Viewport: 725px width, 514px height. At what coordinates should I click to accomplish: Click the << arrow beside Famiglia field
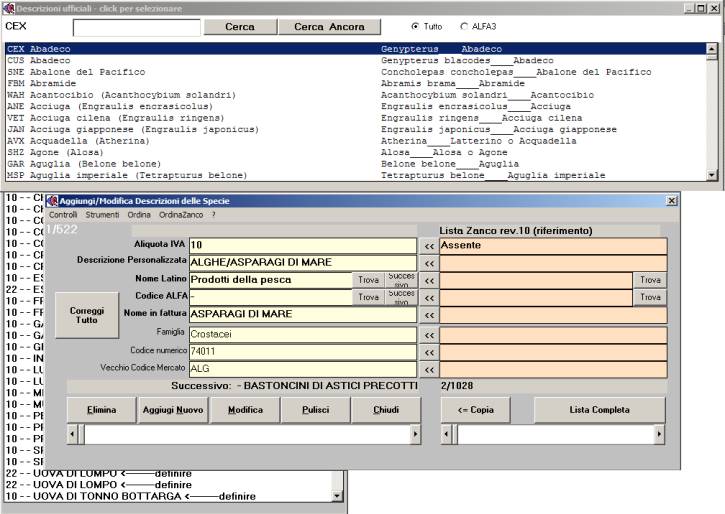pos(429,334)
